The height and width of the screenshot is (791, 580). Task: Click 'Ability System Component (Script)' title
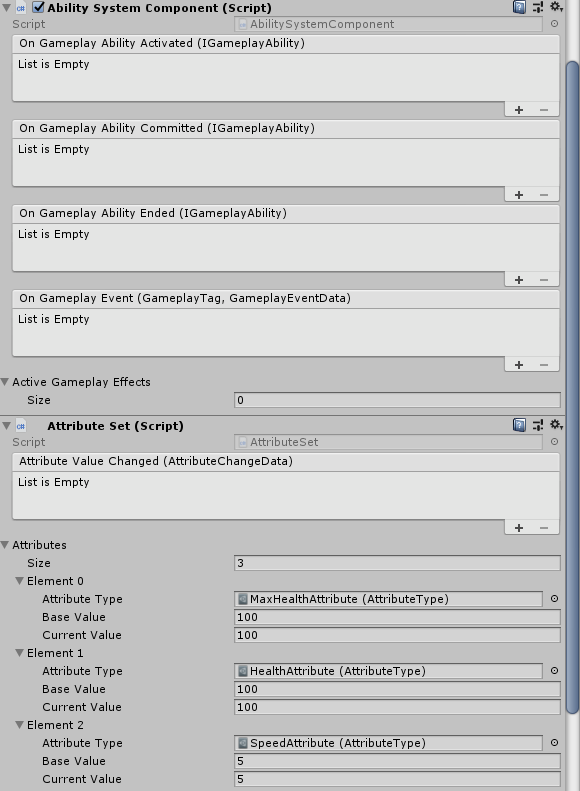pyautogui.click(x=159, y=8)
